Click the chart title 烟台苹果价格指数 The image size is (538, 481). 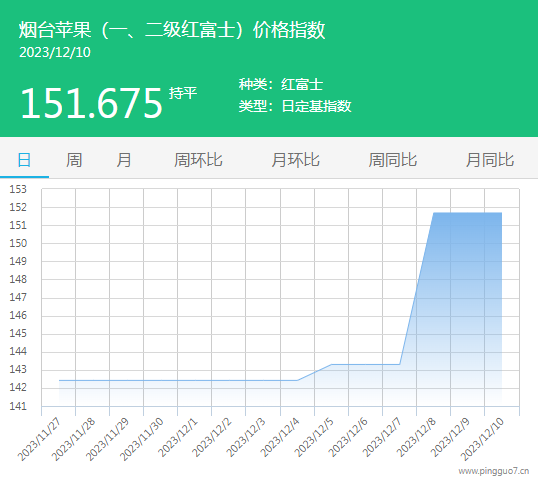(172, 30)
